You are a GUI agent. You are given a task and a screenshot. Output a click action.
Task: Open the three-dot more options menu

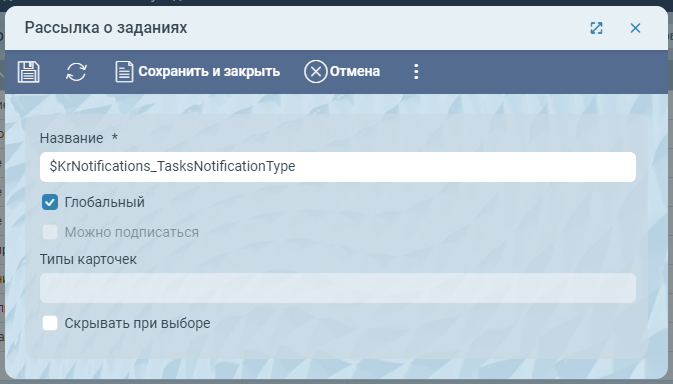[x=416, y=72]
